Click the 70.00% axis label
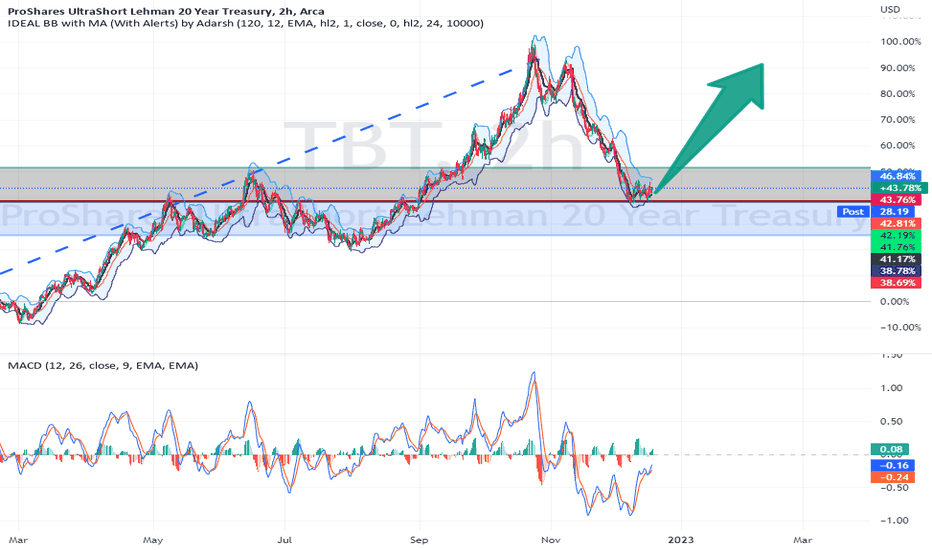This screenshot has height=550, width=932. 897,120
